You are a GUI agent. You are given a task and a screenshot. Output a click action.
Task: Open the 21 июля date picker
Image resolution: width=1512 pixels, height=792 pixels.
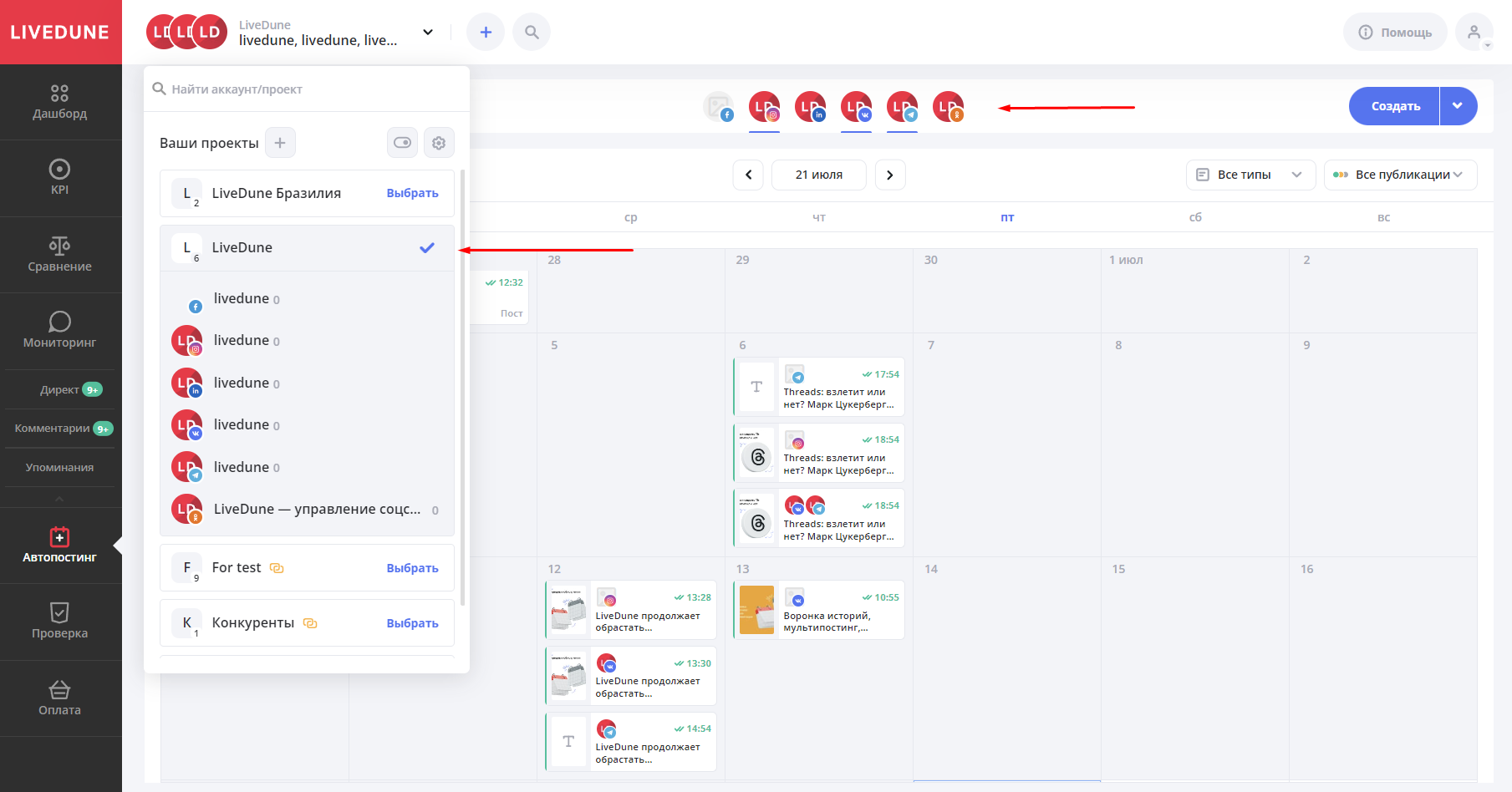pyautogui.click(x=819, y=175)
